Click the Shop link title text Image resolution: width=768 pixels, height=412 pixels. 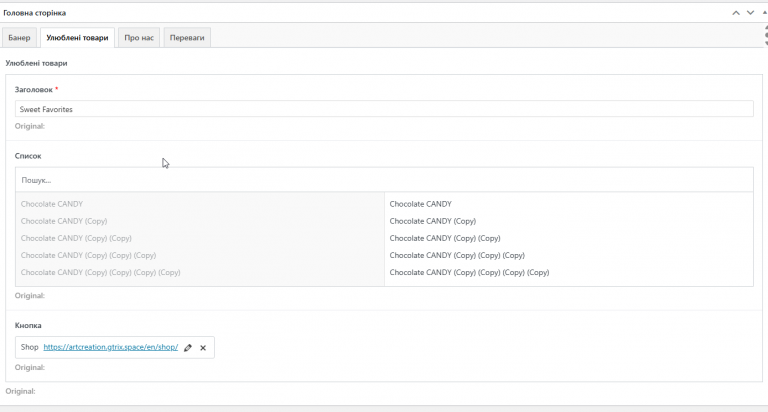pyautogui.click(x=29, y=347)
